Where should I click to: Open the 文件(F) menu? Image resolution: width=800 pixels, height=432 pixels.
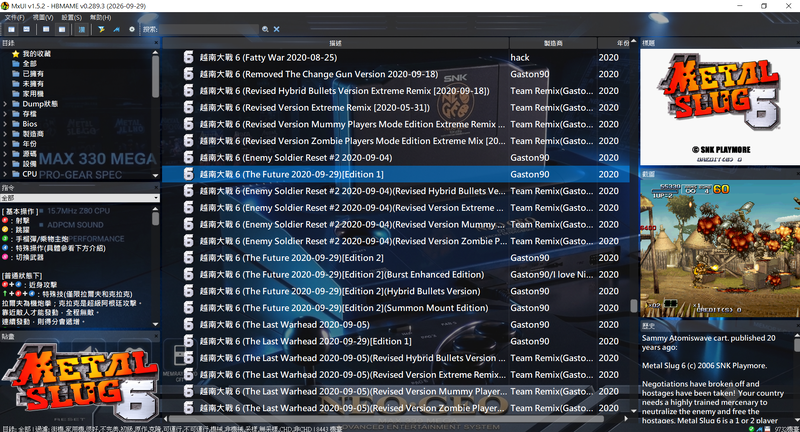coord(14,17)
